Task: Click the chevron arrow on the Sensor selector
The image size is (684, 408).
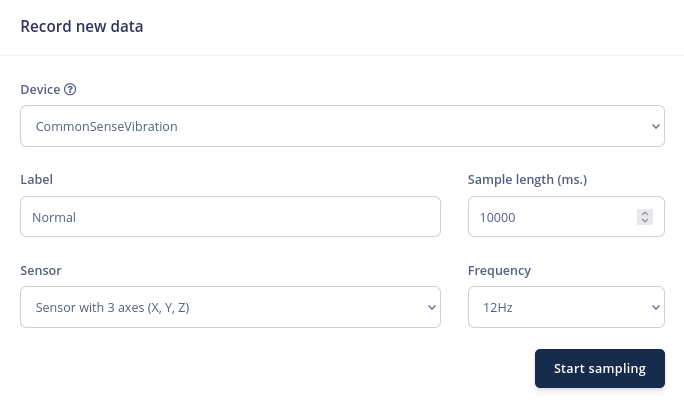Action: 431,307
